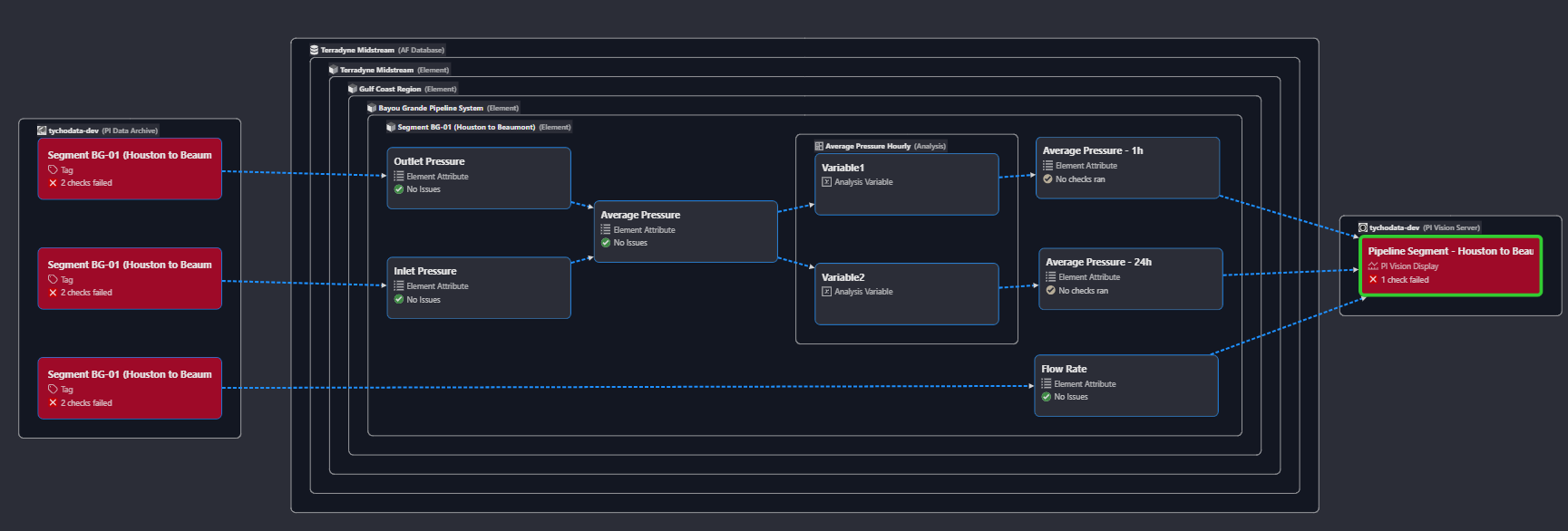
Task: Click the red X icon in the tag node feeding Inlet Pressure
Action: (53, 293)
